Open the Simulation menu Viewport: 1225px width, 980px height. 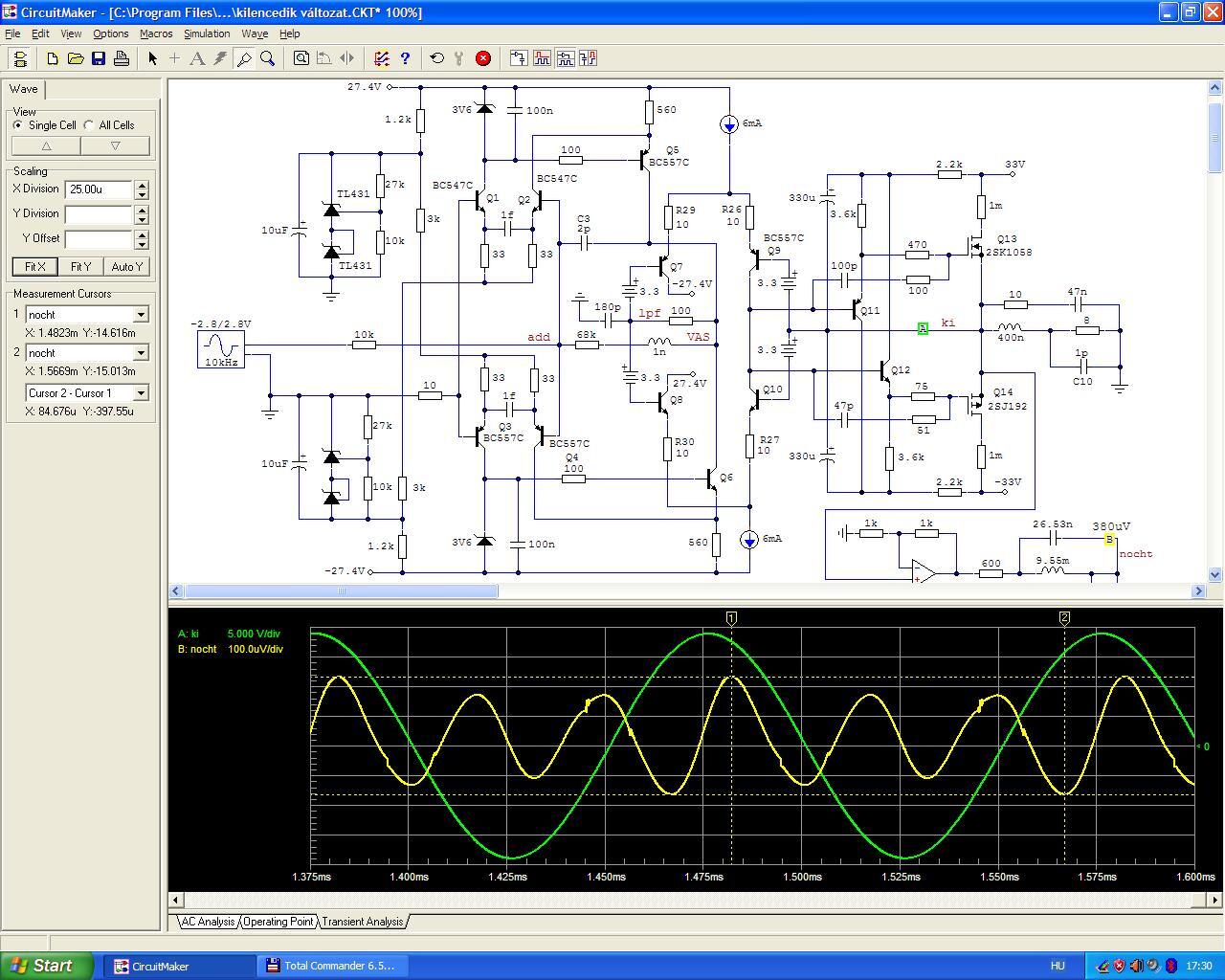coord(207,33)
